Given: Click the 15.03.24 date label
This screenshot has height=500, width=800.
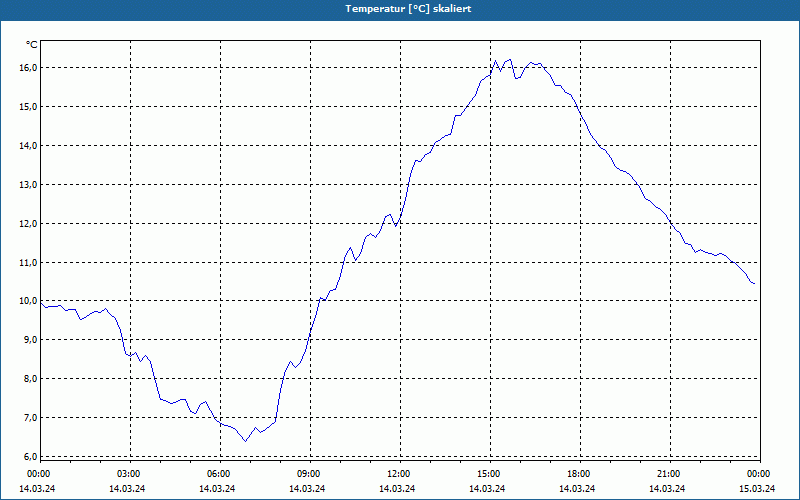Looking at the screenshot, I should [757, 488].
